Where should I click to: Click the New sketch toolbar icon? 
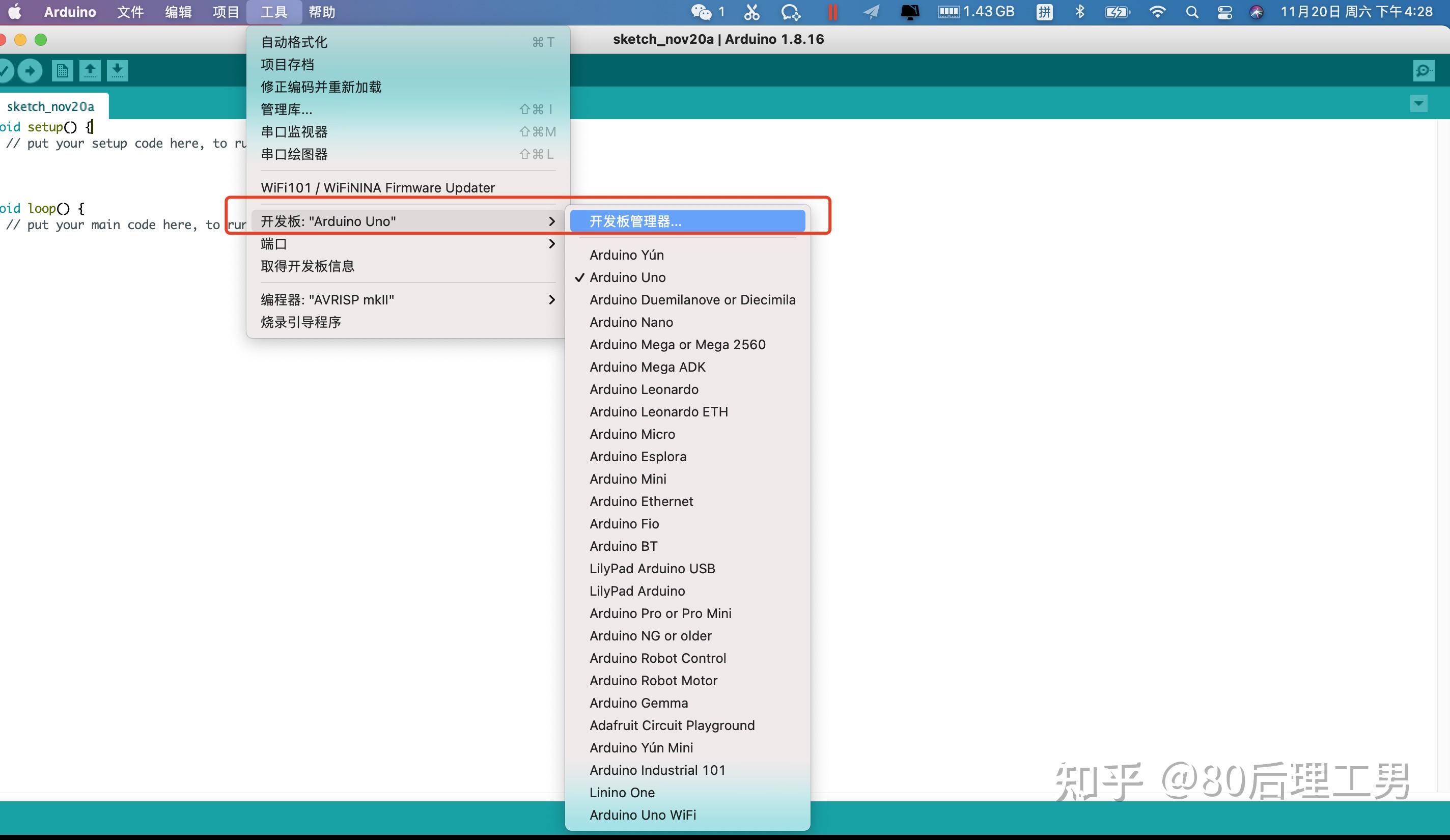(x=62, y=71)
